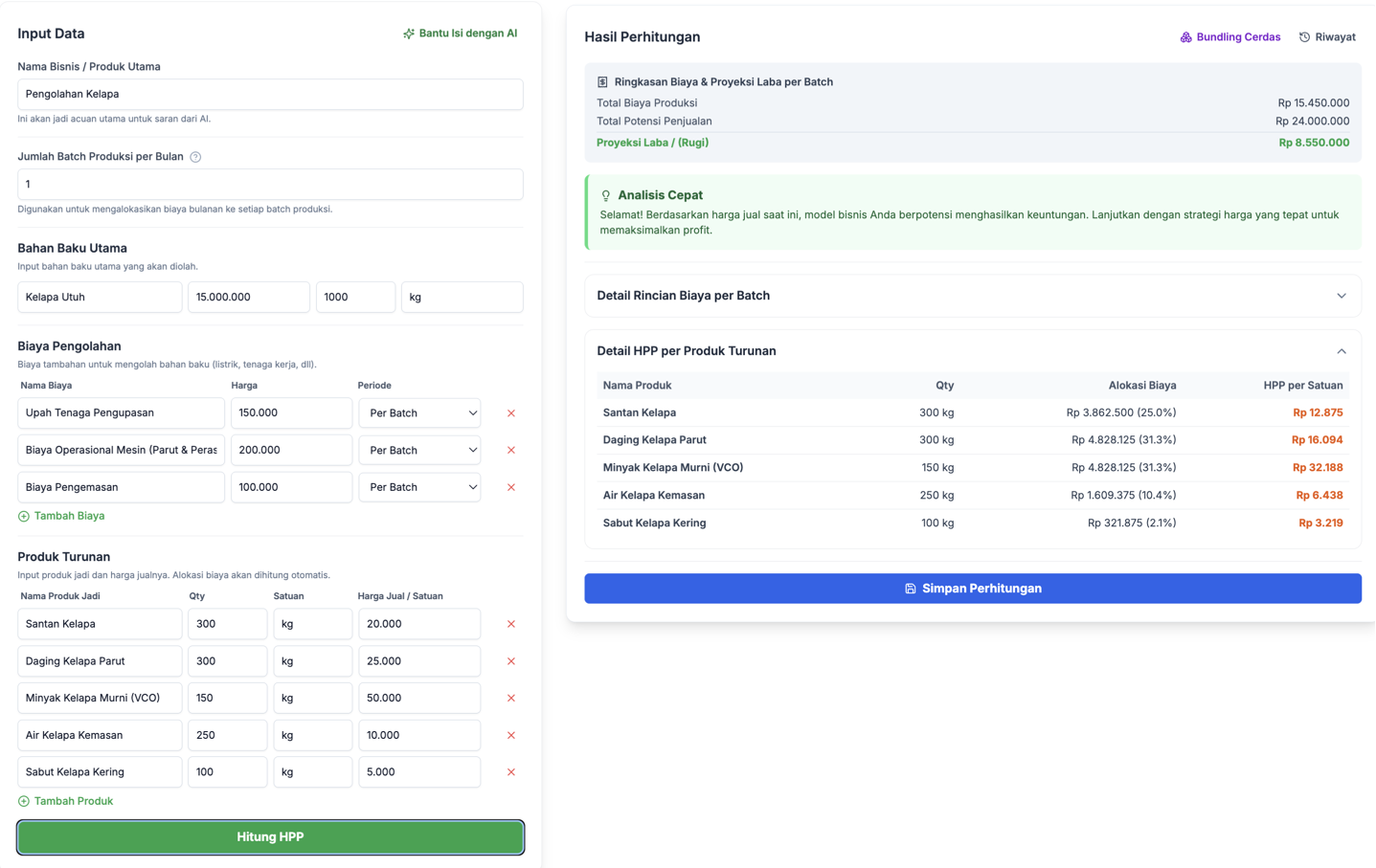Image resolution: width=1376 pixels, height=868 pixels.
Task: Delete the Biaya Pengemasan cost row
Action: click(510, 487)
